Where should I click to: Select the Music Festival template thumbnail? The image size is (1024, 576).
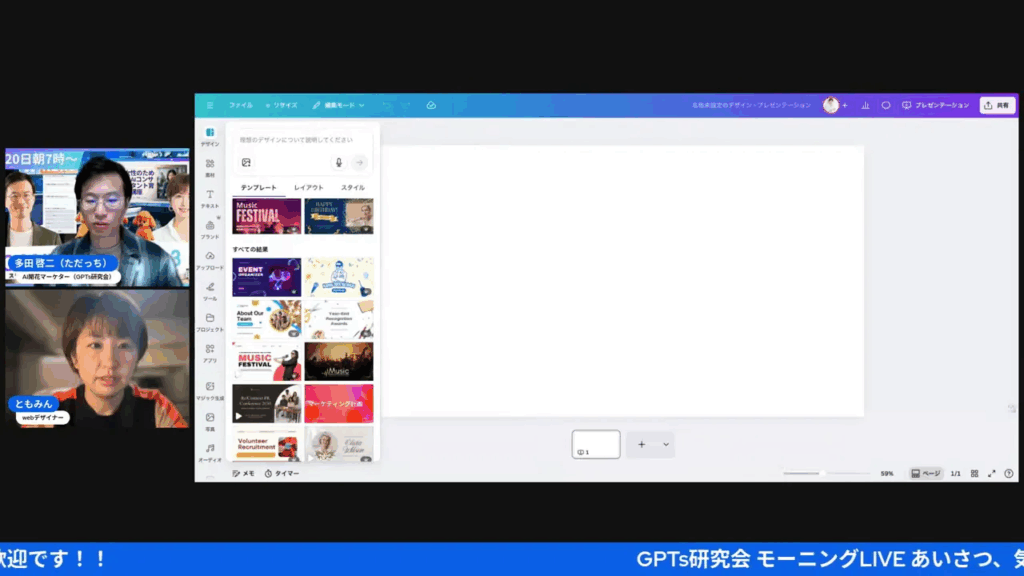pos(266,216)
